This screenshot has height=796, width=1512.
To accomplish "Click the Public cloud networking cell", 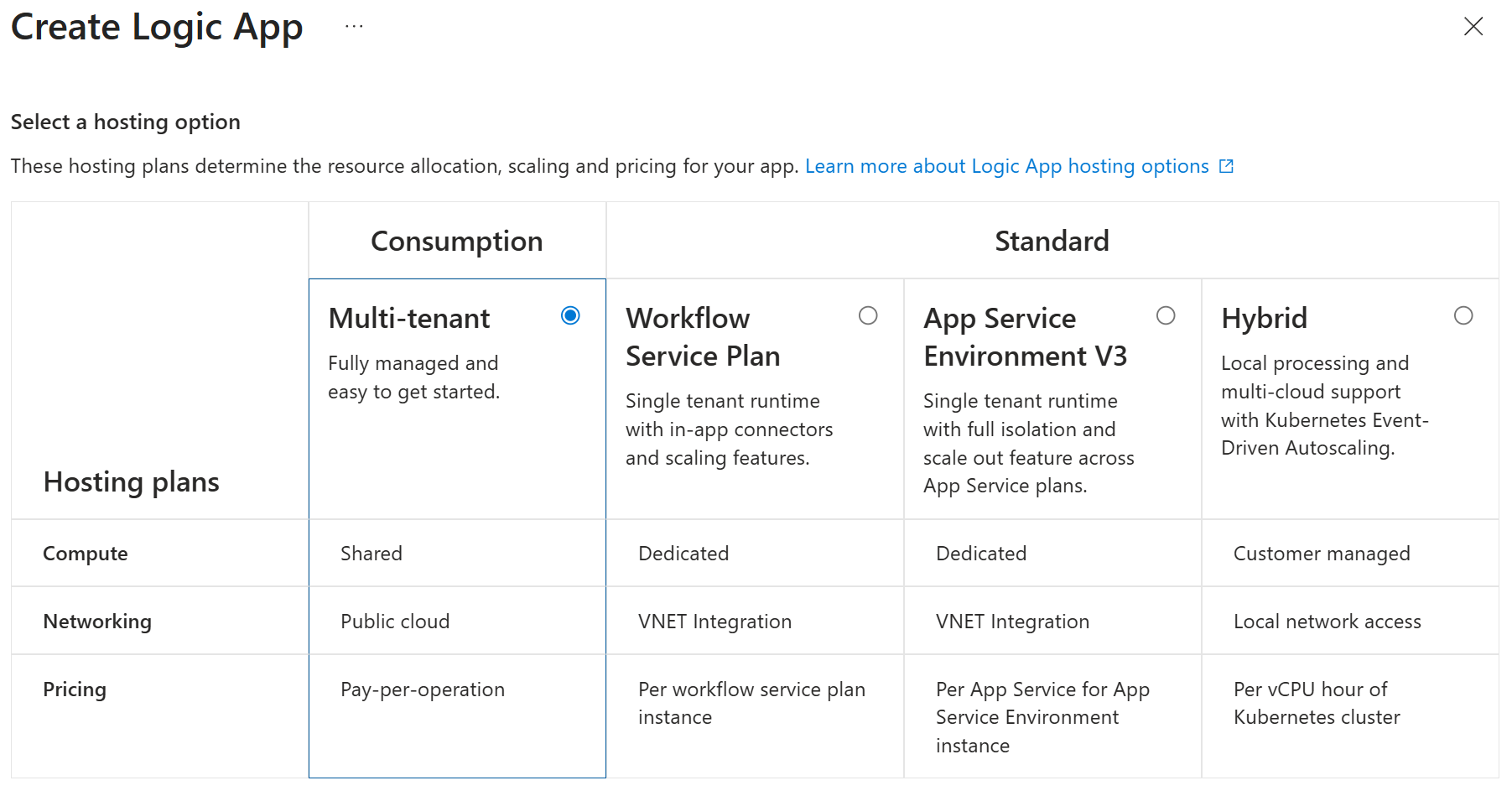I will [x=395, y=622].
